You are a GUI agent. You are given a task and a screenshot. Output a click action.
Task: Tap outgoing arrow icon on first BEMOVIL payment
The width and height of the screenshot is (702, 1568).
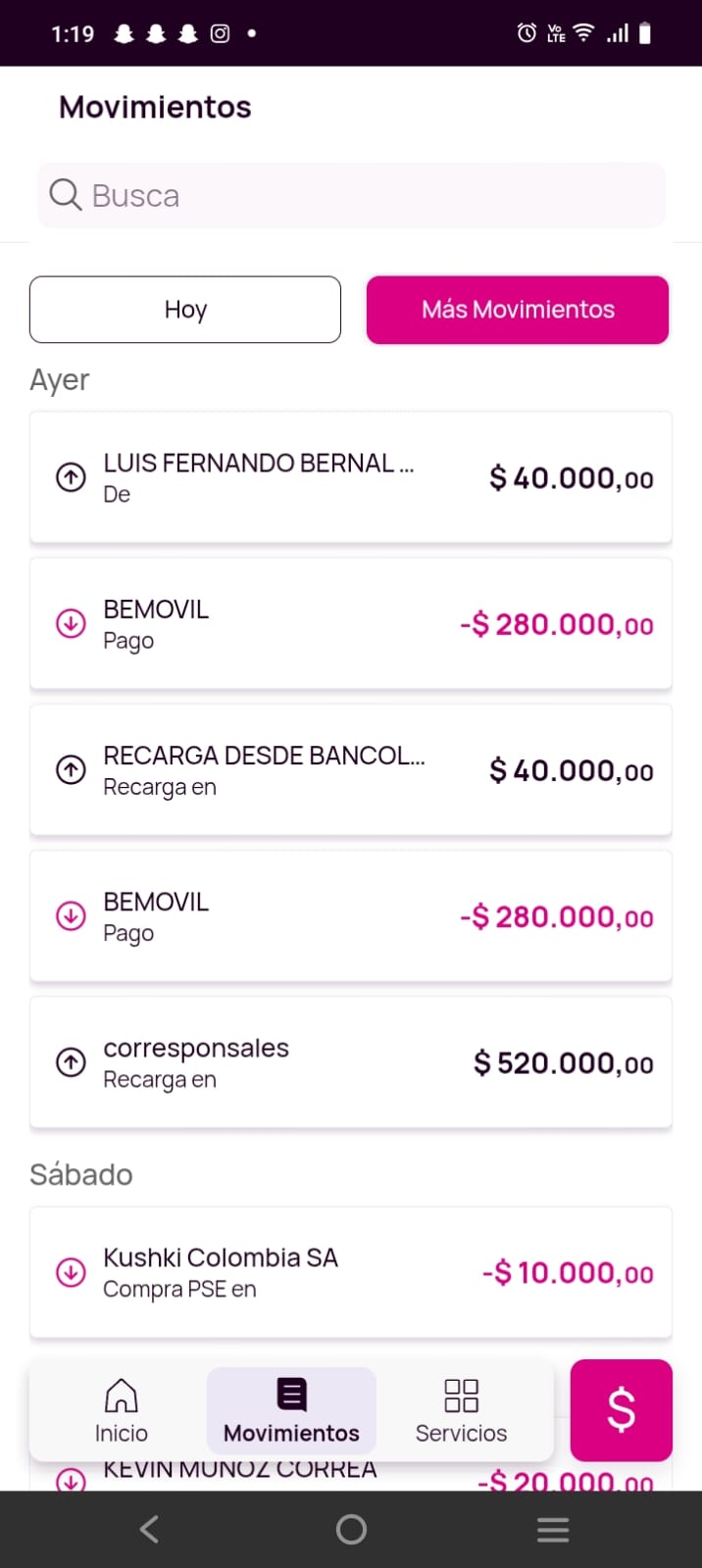pyautogui.click(x=71, y=623)
